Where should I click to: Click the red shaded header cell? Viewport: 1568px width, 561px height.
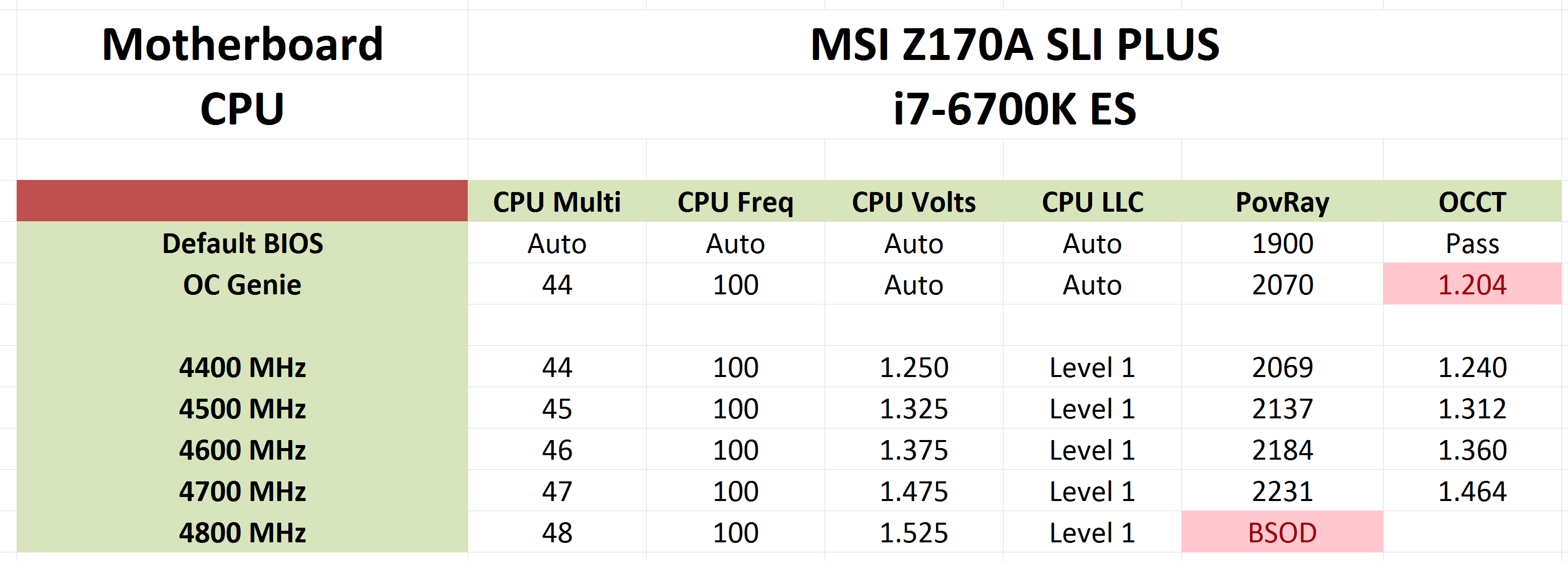click(x=242, y=201)
